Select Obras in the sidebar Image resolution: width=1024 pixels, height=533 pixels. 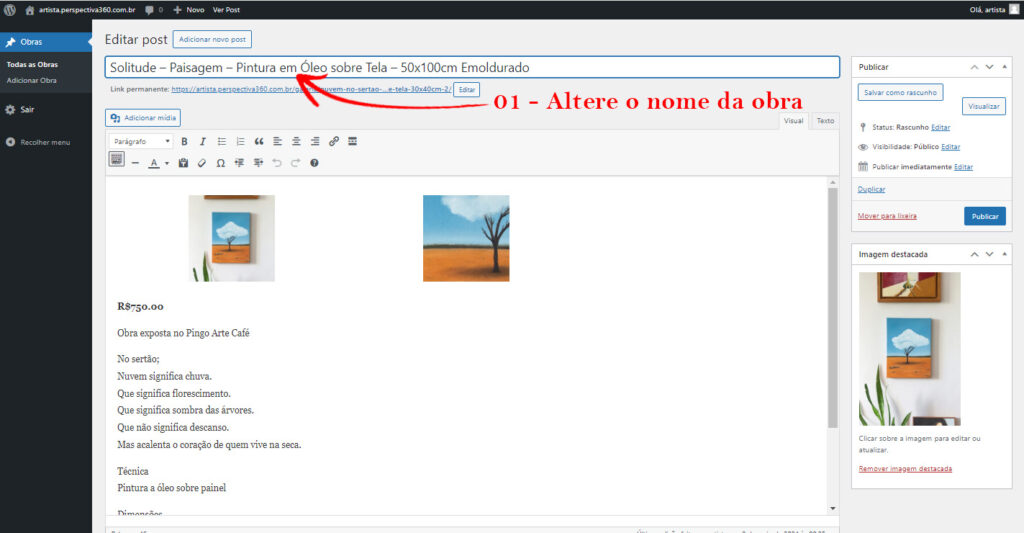tap(46, 42)
